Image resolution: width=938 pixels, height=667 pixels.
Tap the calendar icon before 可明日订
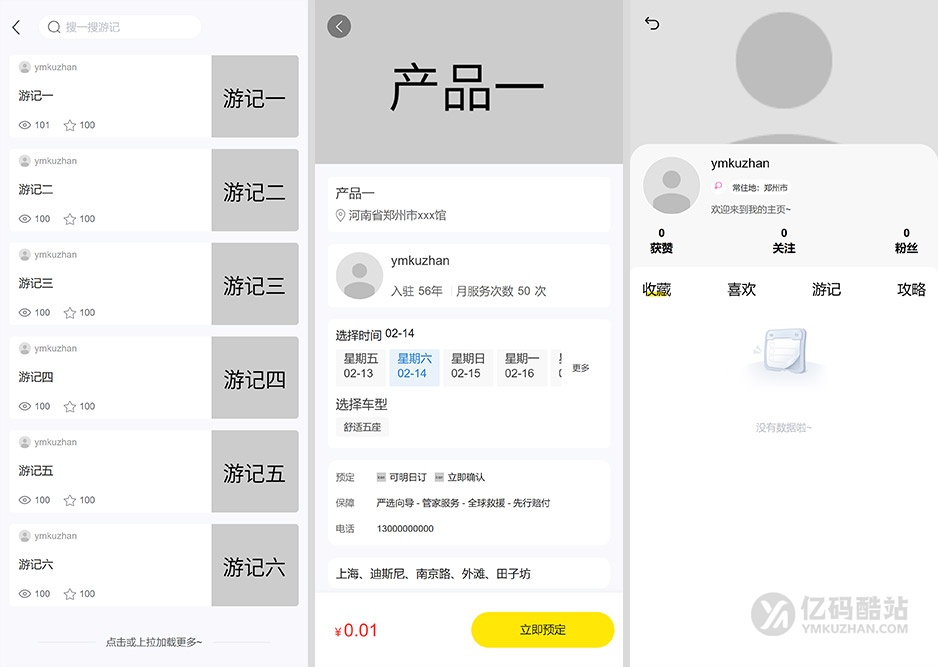380,477
